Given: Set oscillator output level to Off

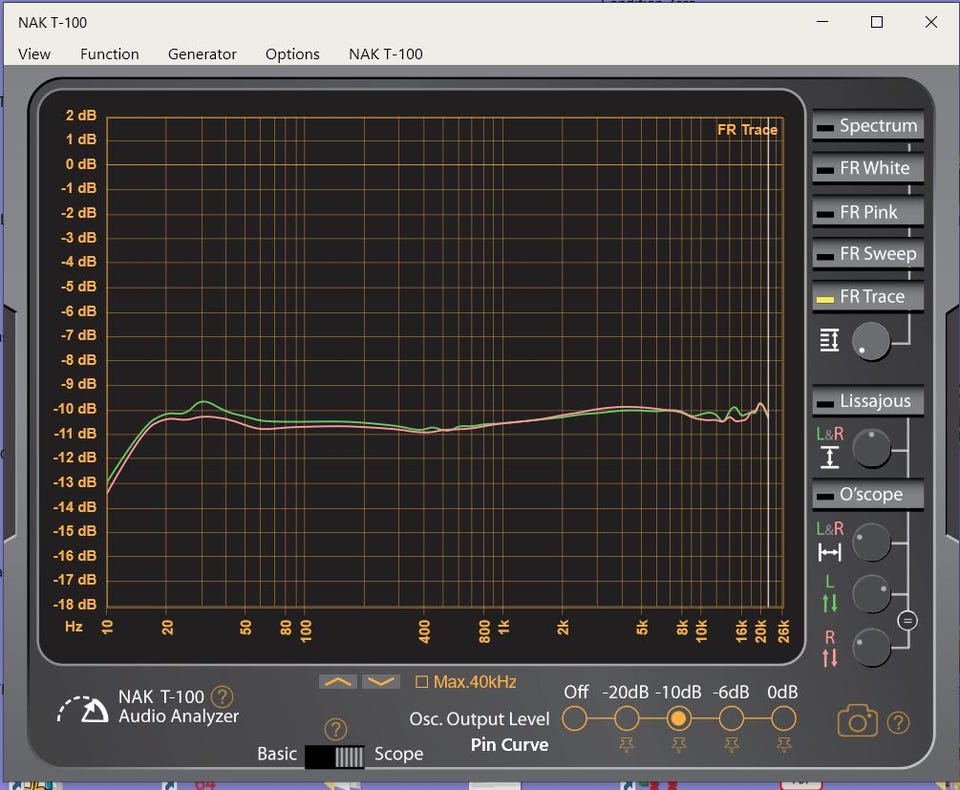Looking at the screenshot, I should point(575,718).
